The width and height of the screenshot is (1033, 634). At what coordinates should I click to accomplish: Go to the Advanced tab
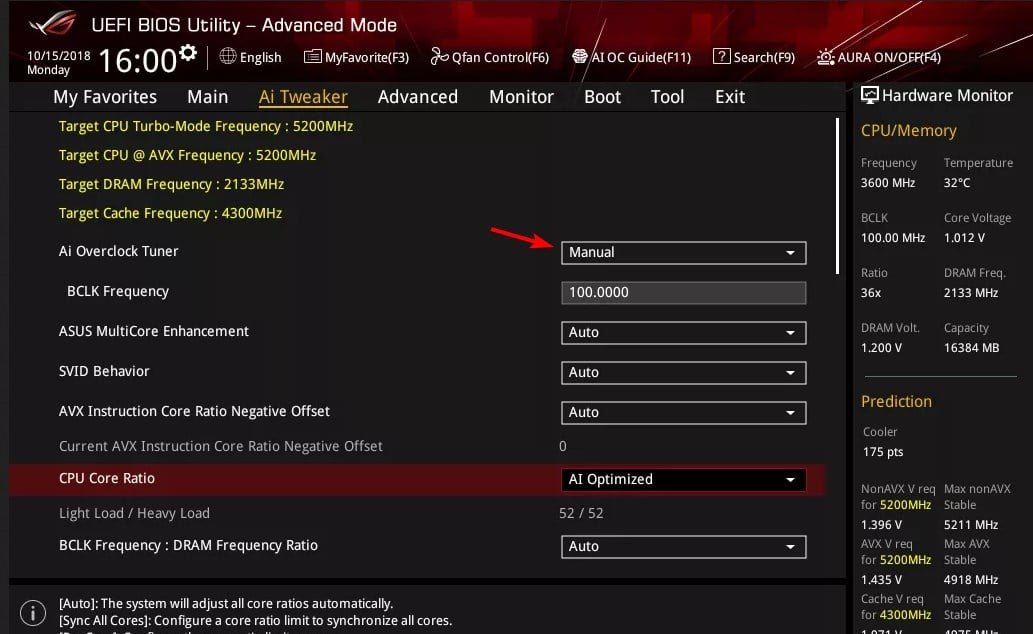click(418, 97)
